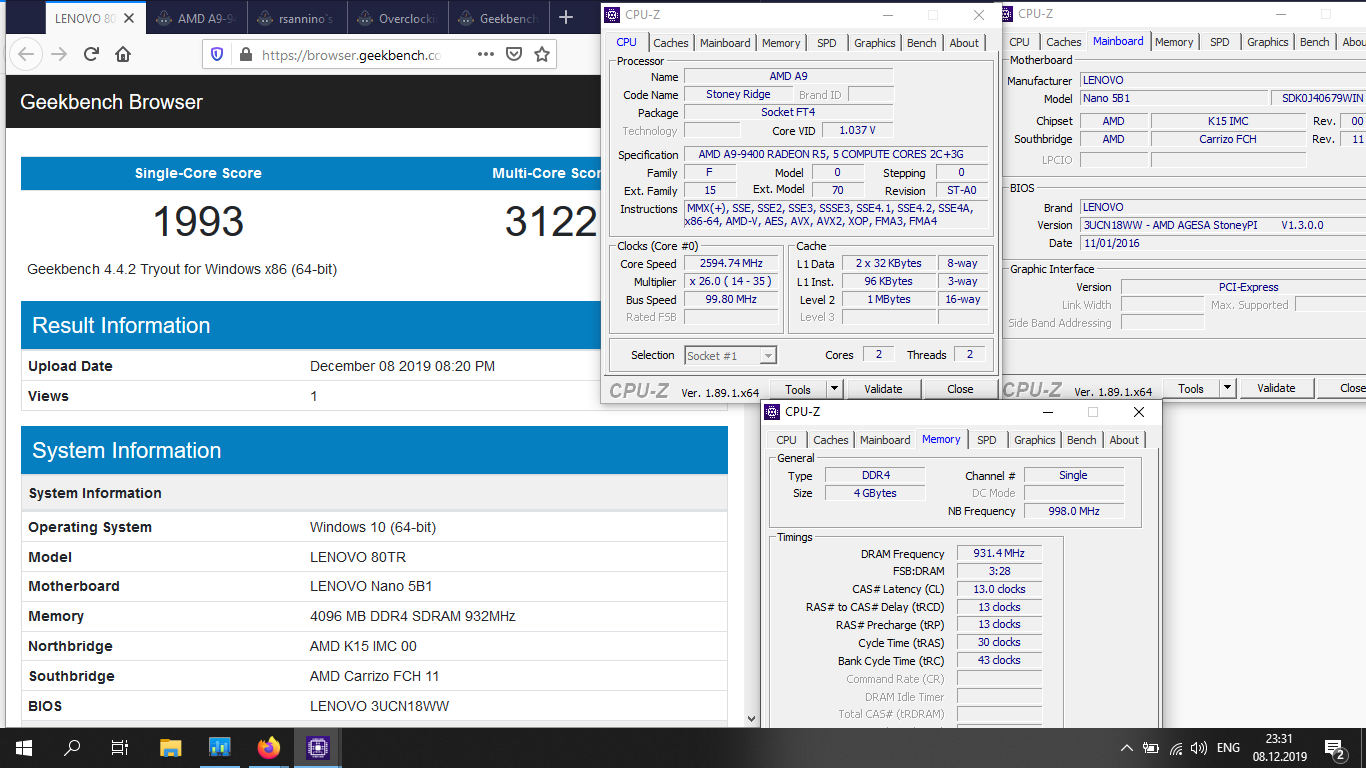Open Bench tab in Memory window

click(x=1082, y=440)
